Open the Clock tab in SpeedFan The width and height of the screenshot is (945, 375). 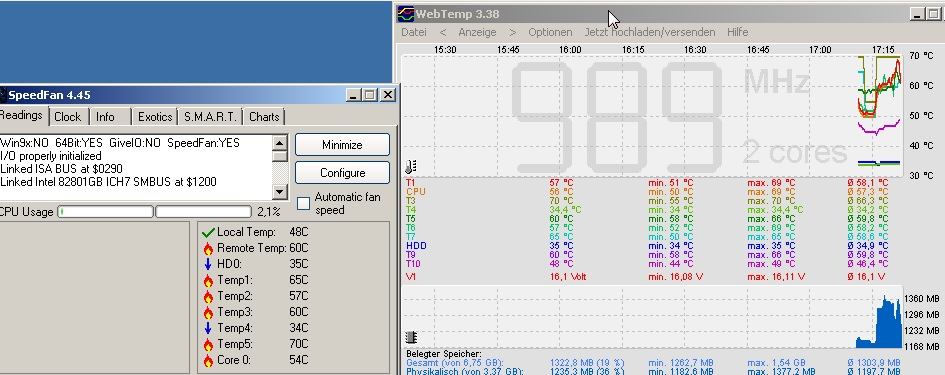(x=68, y=117)
